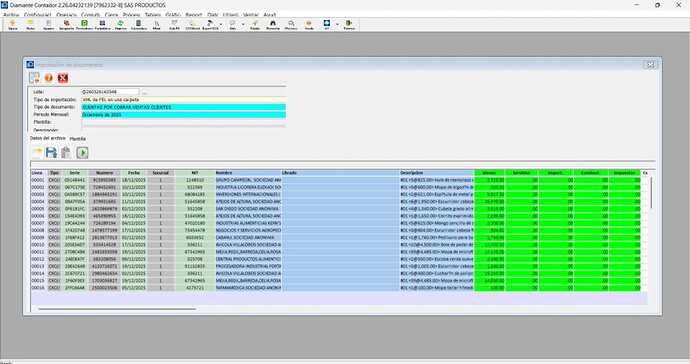This screenshot has width=690, height=364.
Task: Open the Calculadora toolbar icon
Action: (138, 23)
